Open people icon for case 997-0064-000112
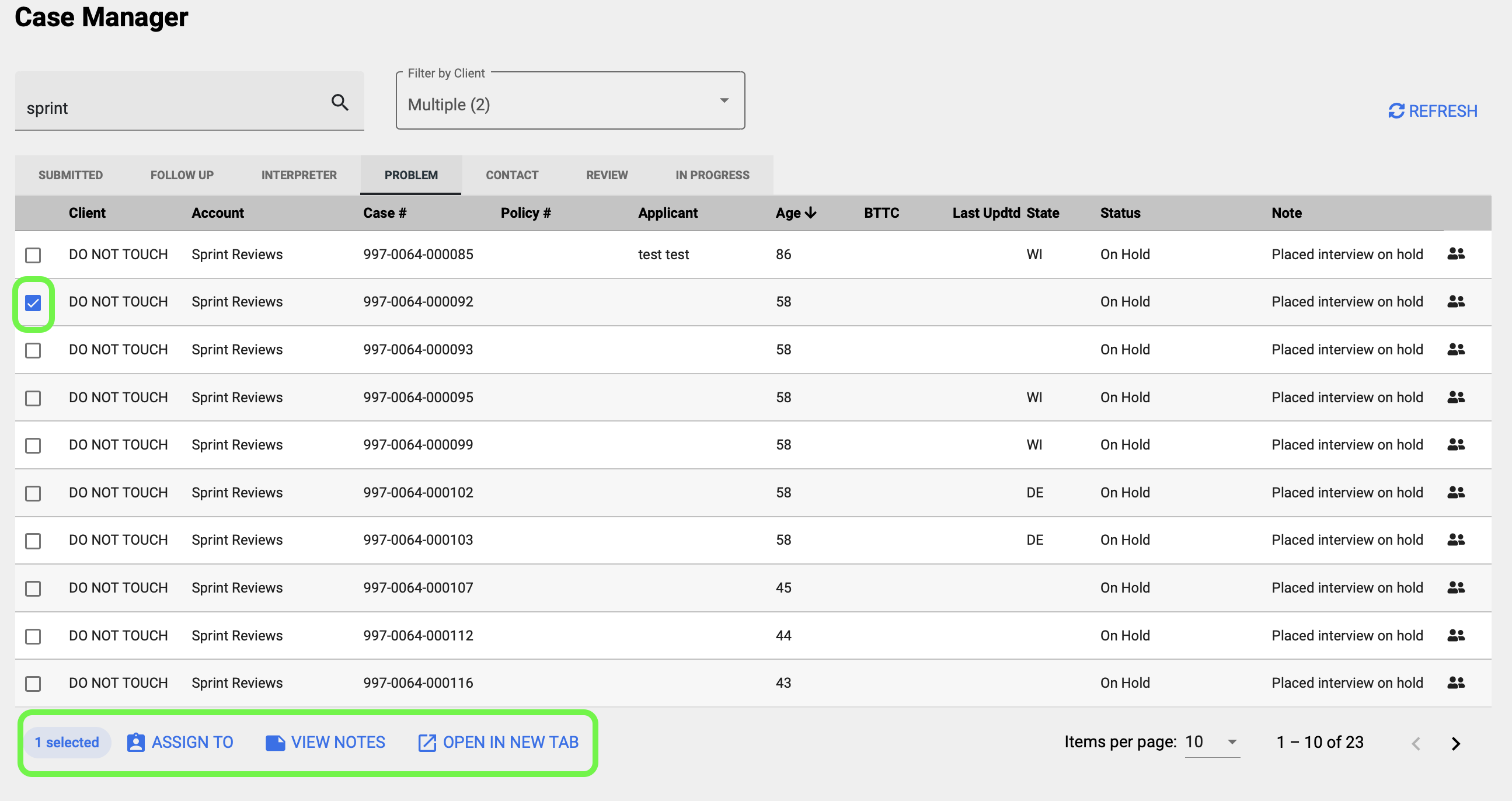Screen dimensions: 1512x801 coord(1455,636)
